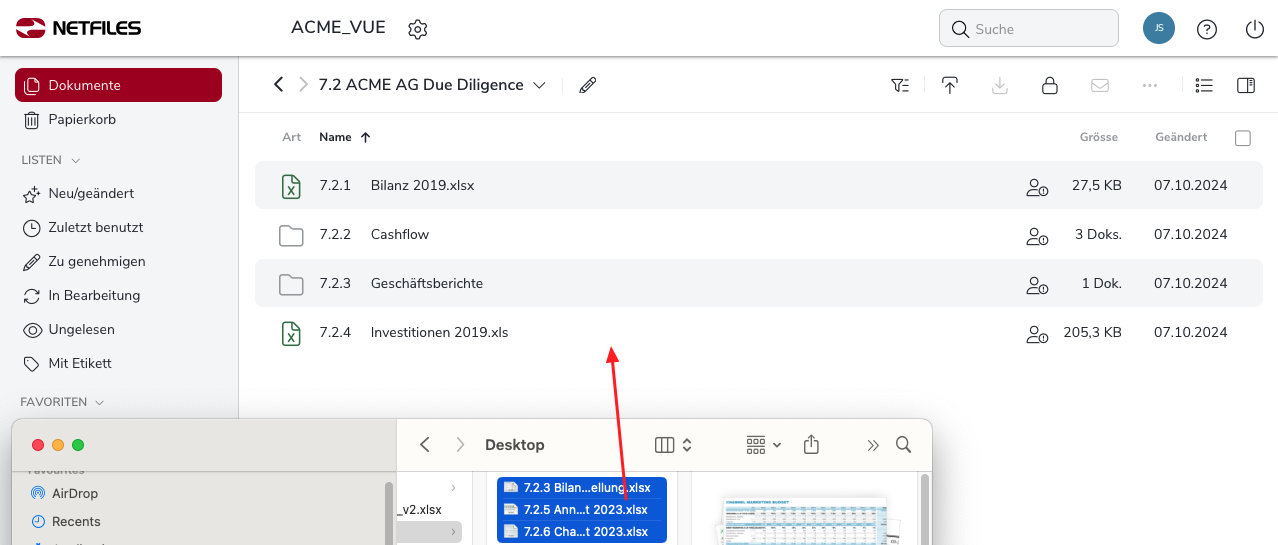Sort by Name column header
The image size is (1278, 545).
pos(336,137)
